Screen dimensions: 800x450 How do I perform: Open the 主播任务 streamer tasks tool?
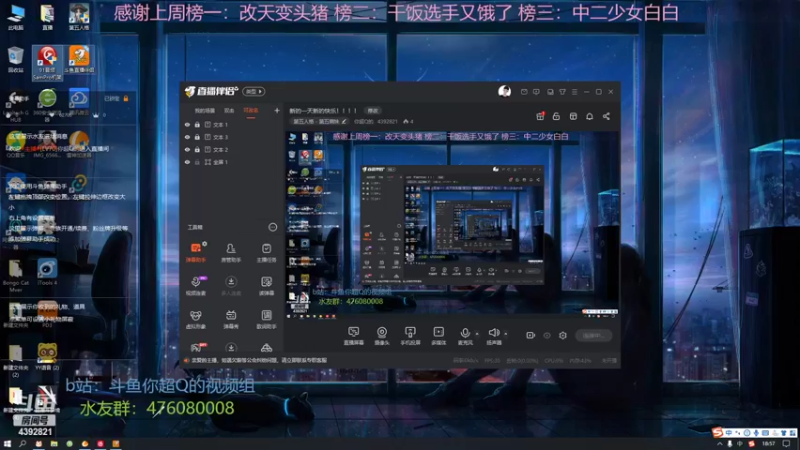point(266,253)
